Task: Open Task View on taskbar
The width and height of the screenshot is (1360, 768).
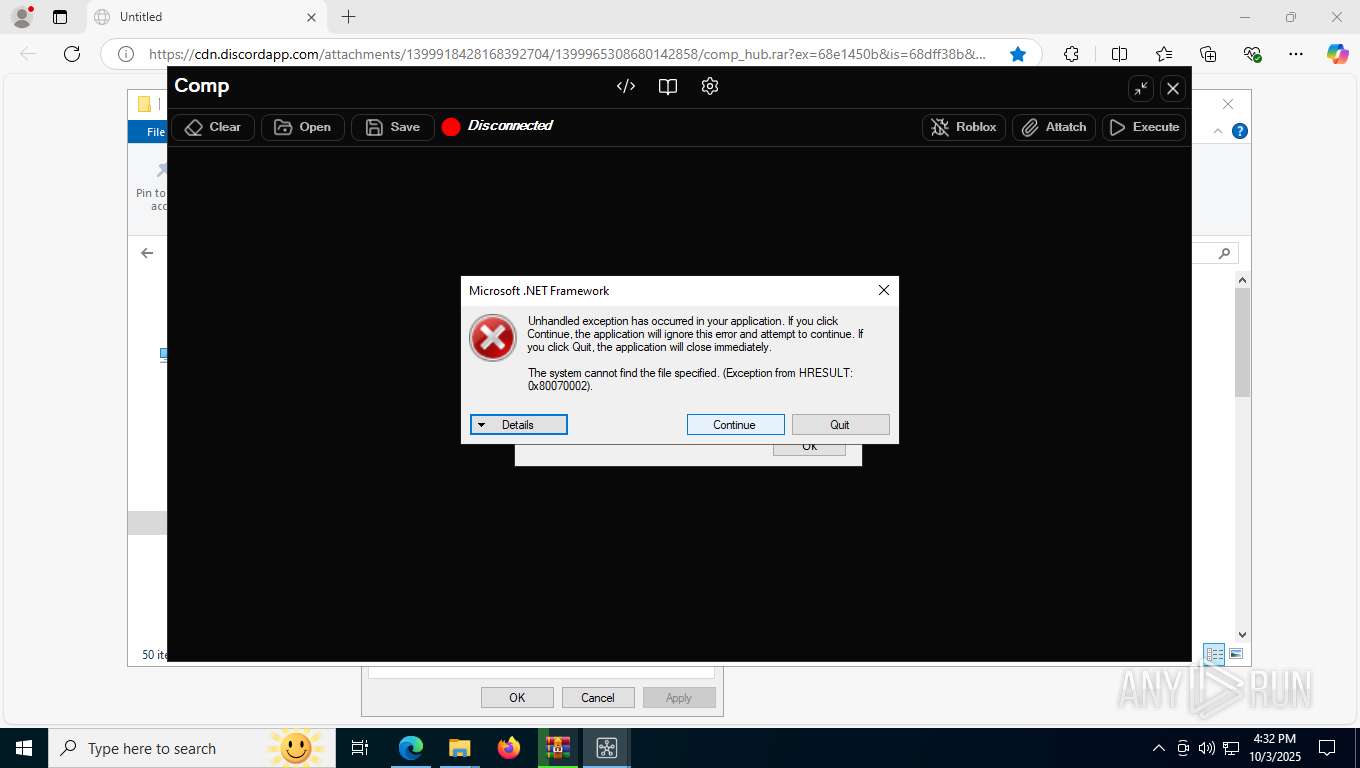Action: click(360, 748)
